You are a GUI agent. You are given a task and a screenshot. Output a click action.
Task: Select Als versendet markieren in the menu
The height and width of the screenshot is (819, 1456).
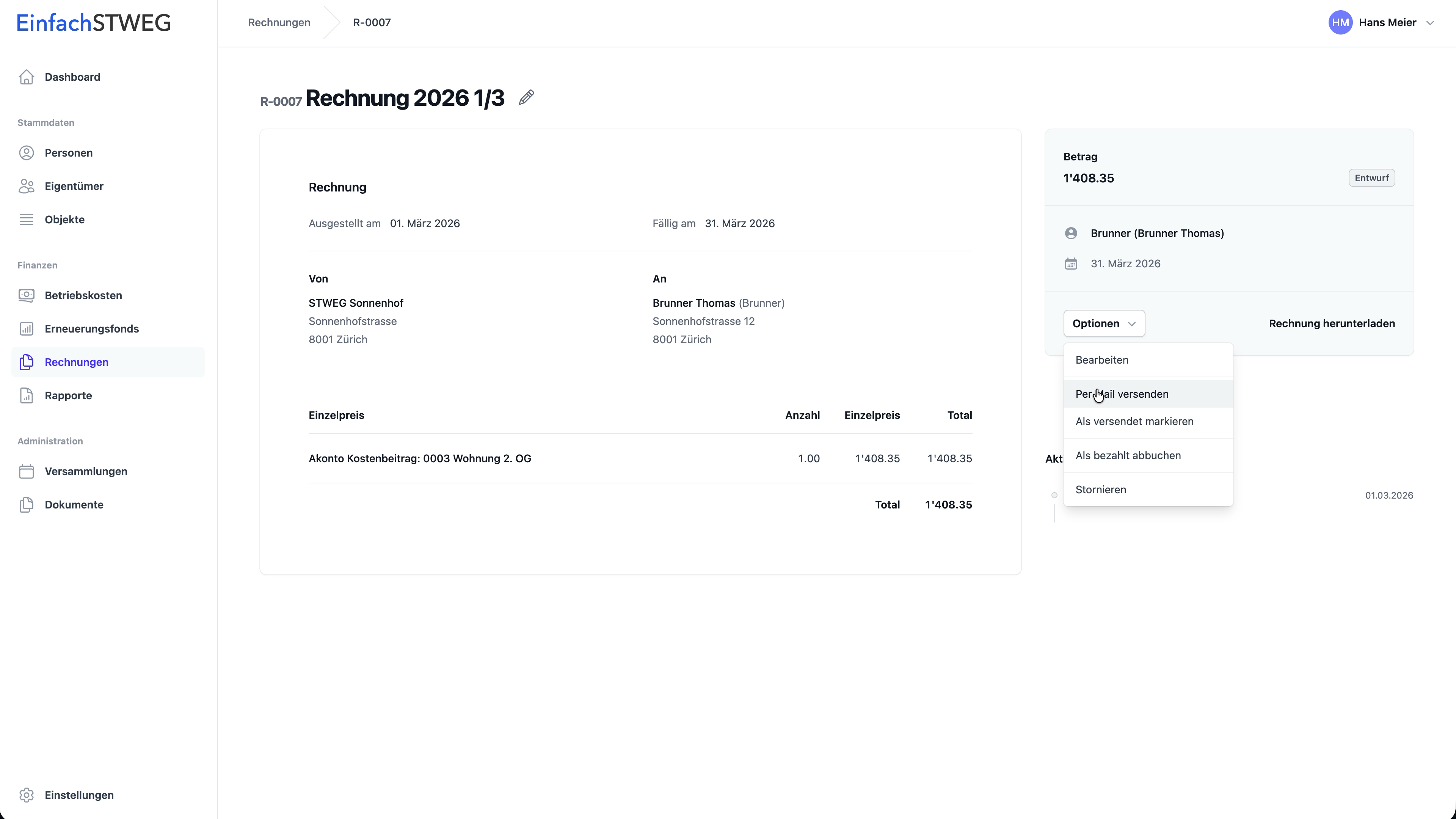[x=1134, y=421]
